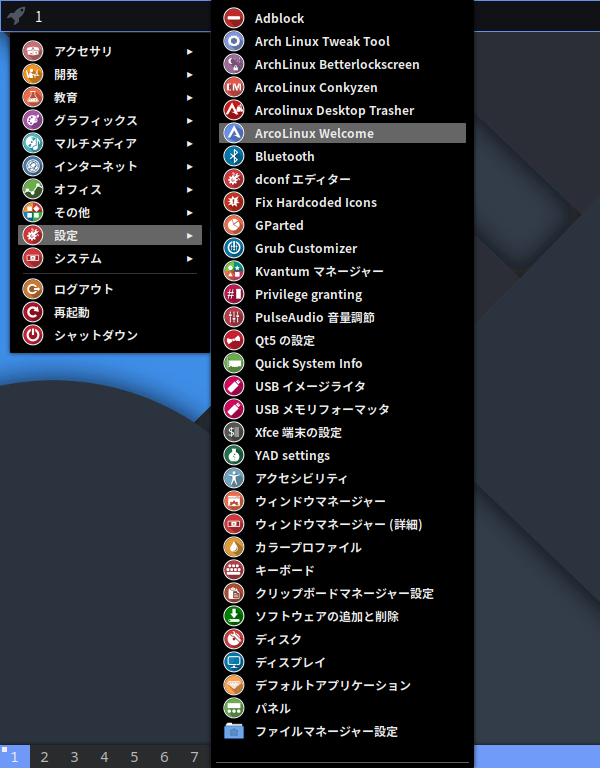Image resolution: width=600 pixels, height=768 pixels.
Task: Expand the インターネット submenu arrow
Action: pos(190,167)
